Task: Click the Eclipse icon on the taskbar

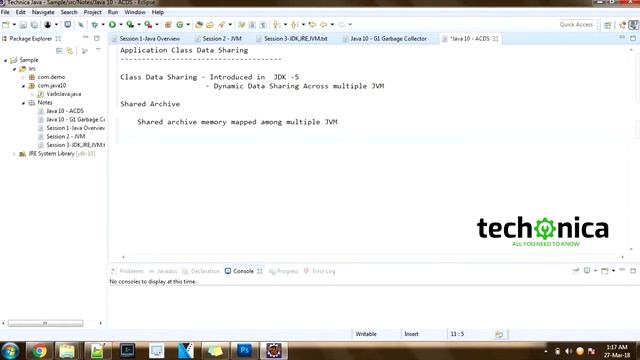Action: tap(273, 351)
